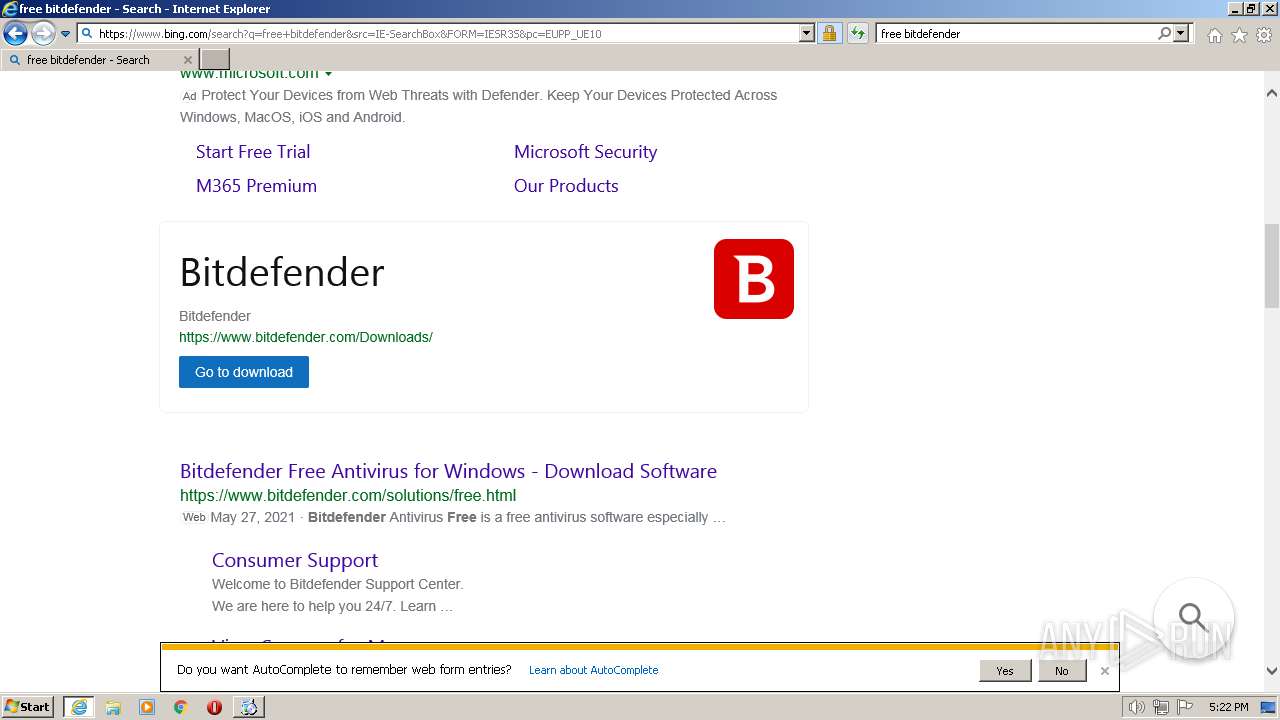
Task: Click the magnifier search icon in the toolbar
Action: pos(1164,33)
